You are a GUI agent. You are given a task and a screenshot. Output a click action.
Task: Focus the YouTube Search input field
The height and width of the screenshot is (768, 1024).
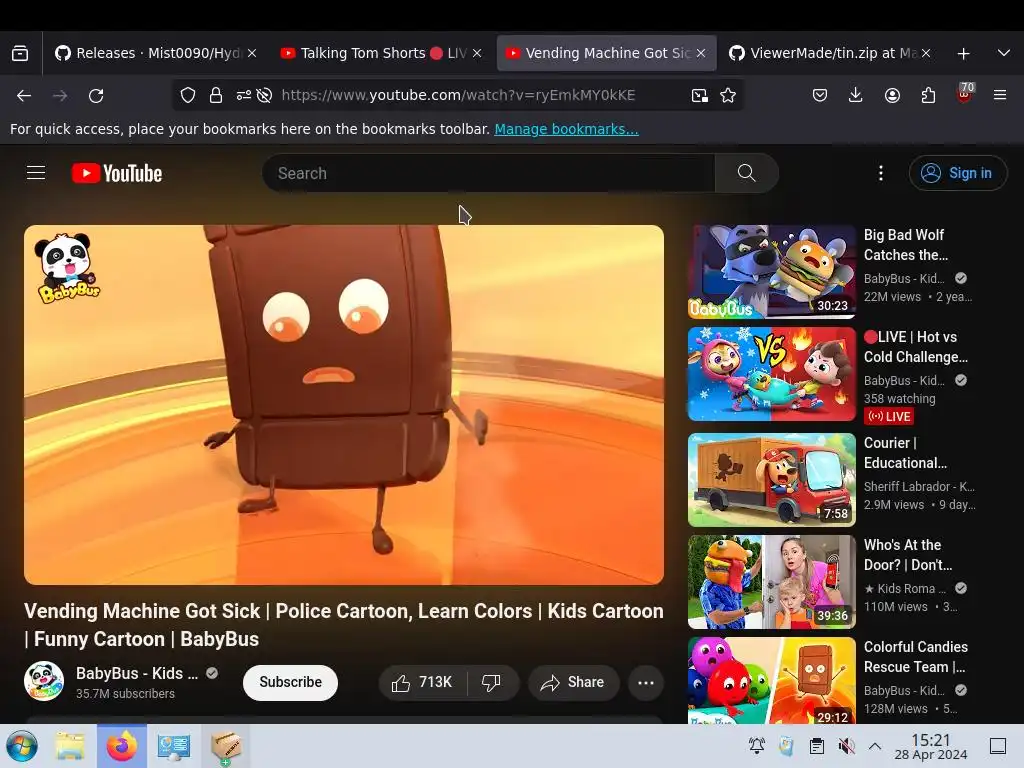(488, 173)
